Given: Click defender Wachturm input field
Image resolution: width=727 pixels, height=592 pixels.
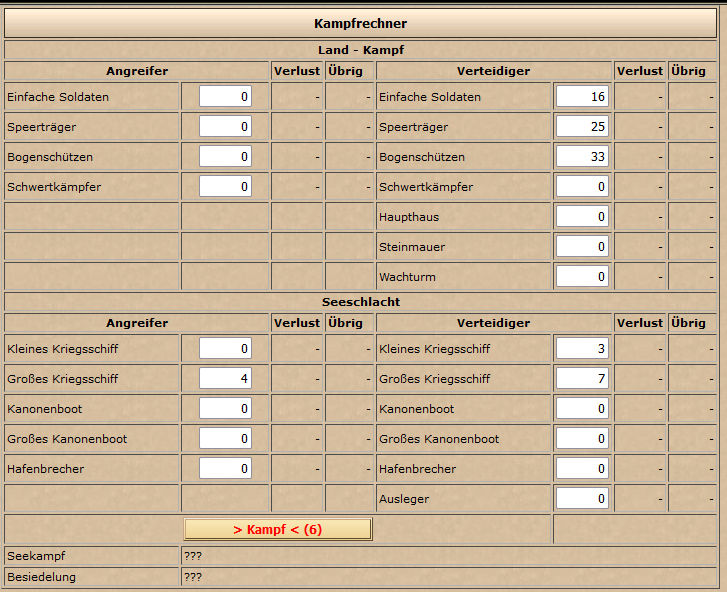Looking at the screenshot, I should (x=582, y=277).
